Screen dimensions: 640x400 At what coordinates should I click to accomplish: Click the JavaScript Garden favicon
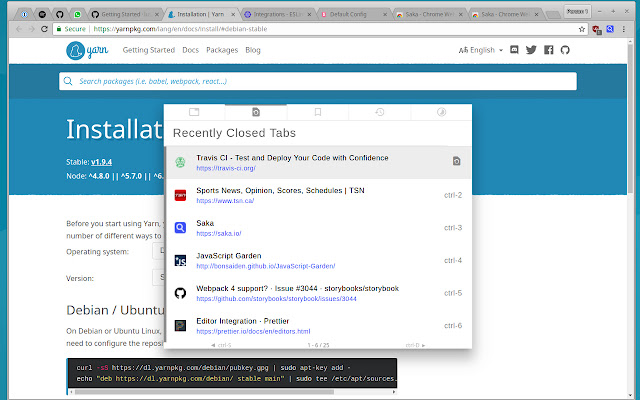coord(180,260)
